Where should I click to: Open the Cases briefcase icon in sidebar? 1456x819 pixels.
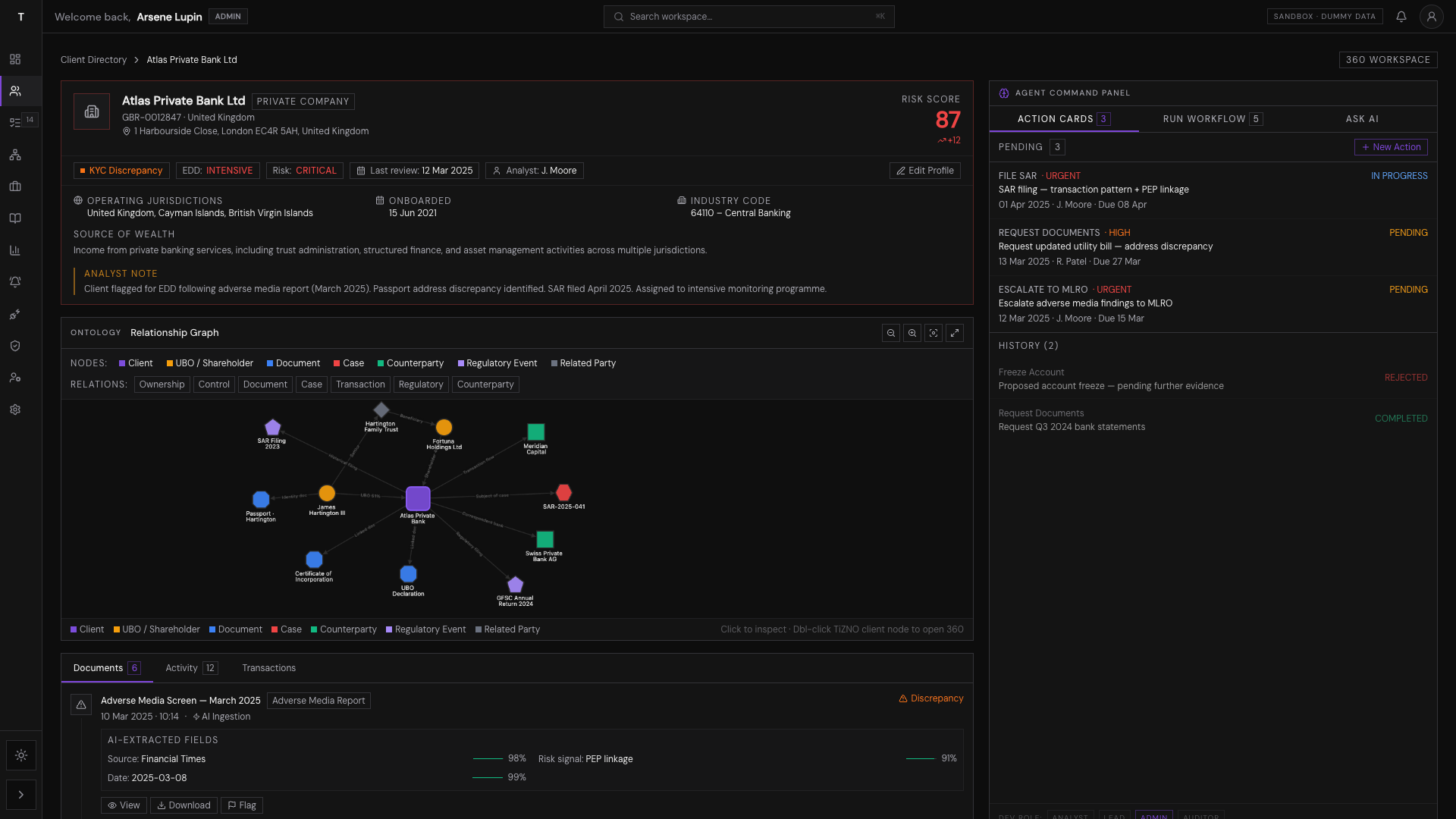pyautogui.click(x=15, y=187)
